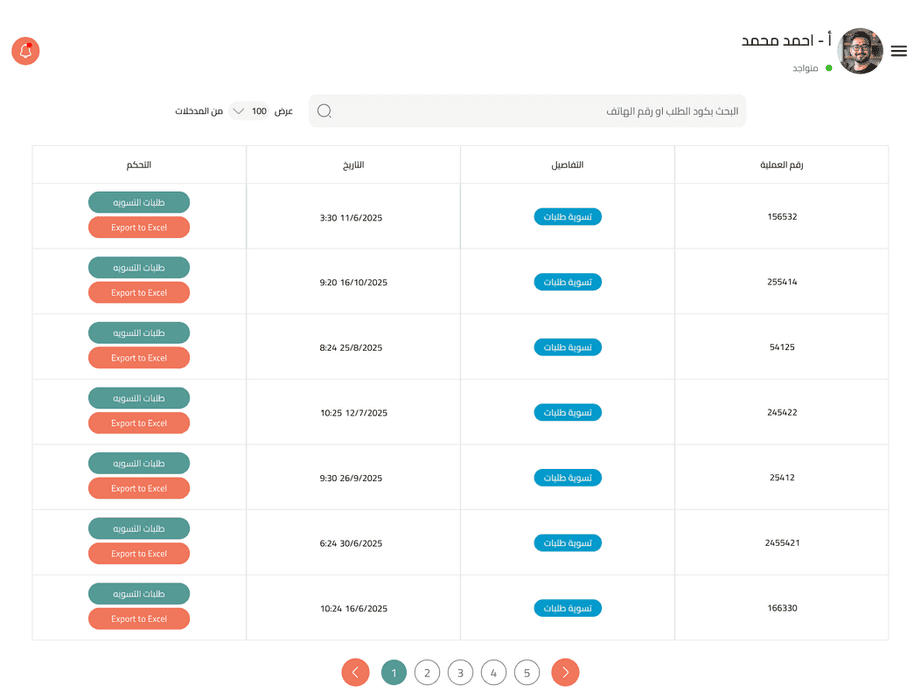Viewport: 921px width, 700px height.
Task: Click details badge for operation 245422
Action: click(x=567, y=412)
